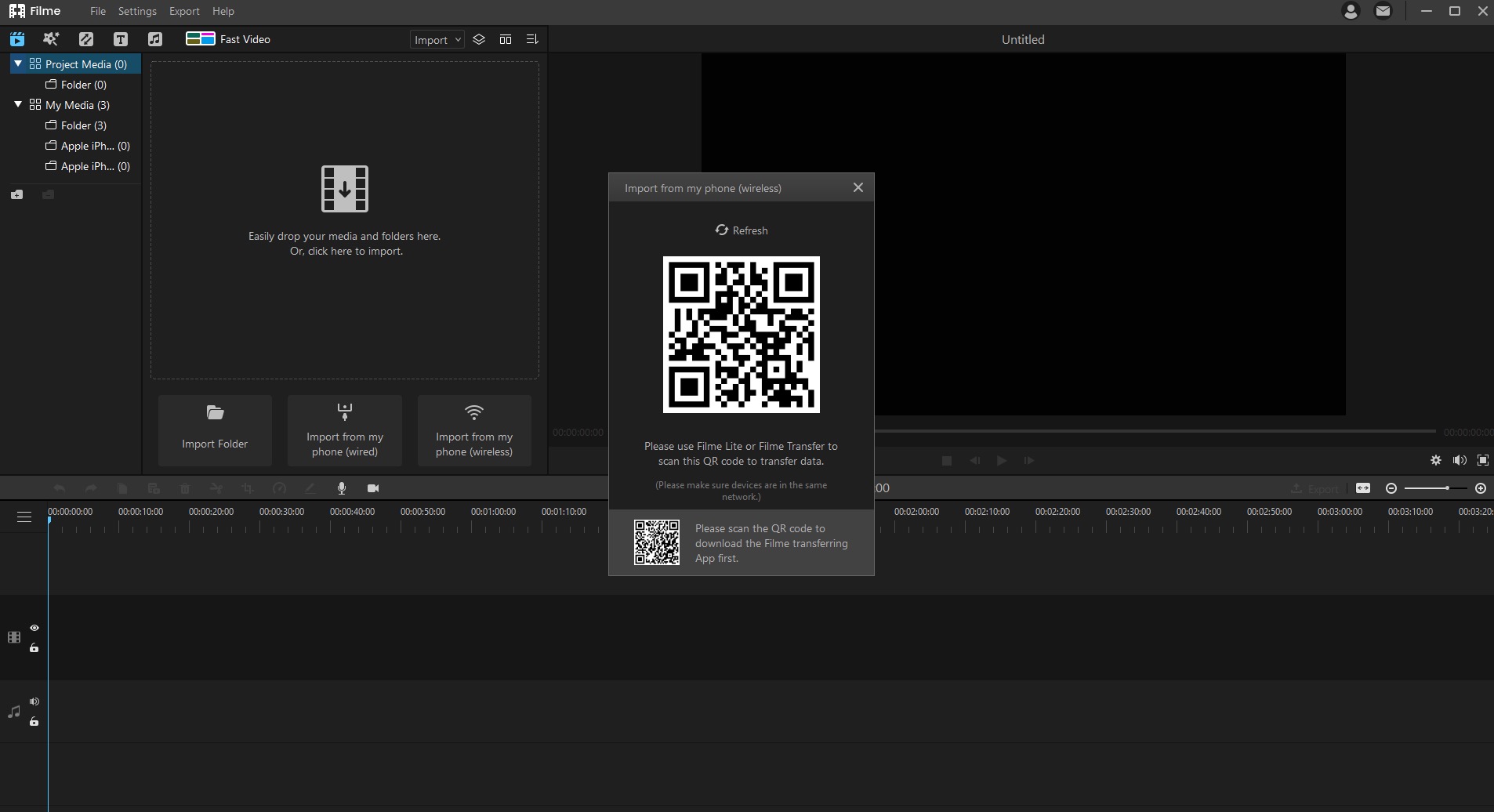Close the wireless import dialog
This screenshot has width=1494, height=812.
pyautogui.click(x=858, y=187)
